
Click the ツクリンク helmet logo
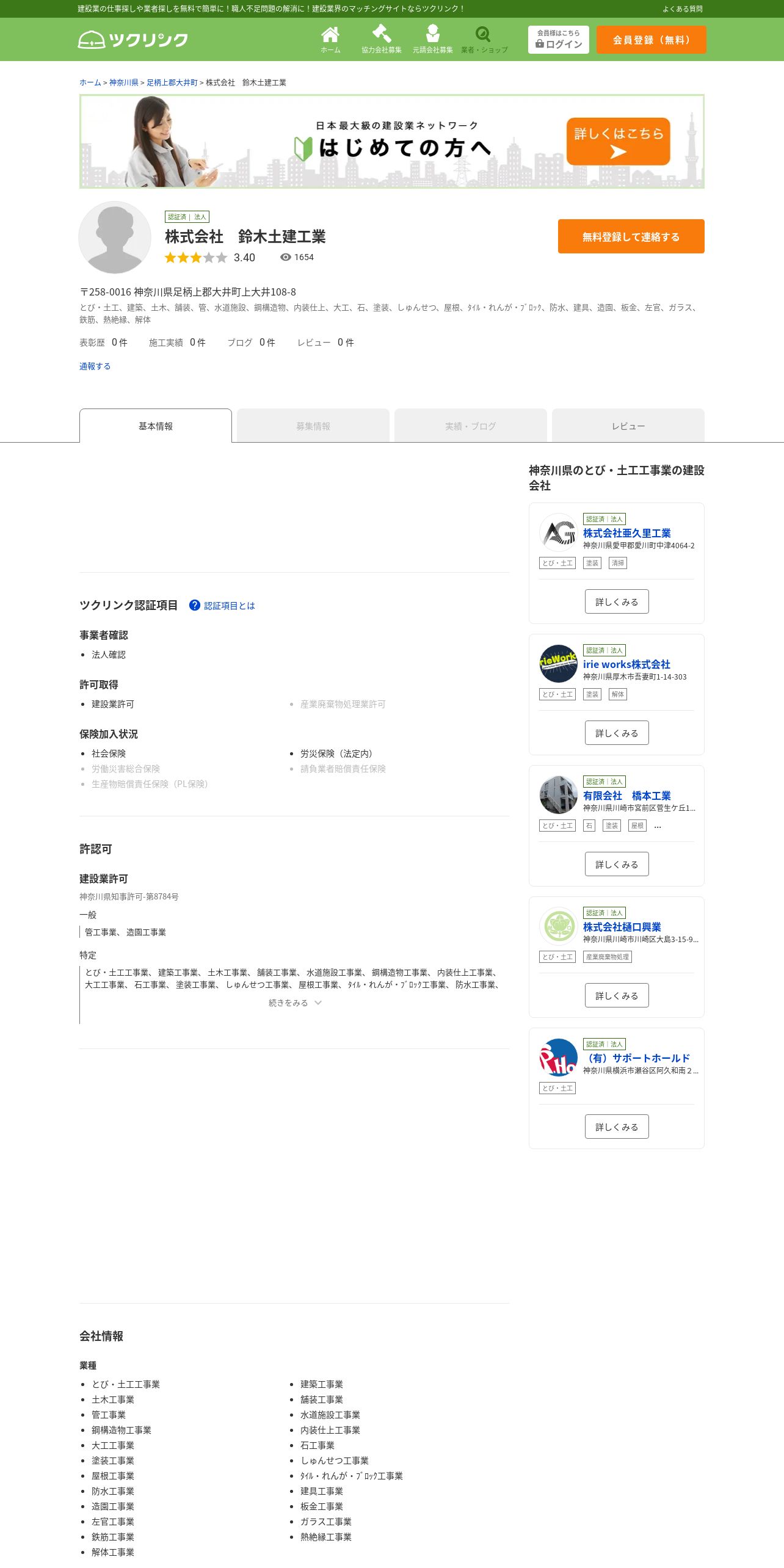click(x=132, y=40)
